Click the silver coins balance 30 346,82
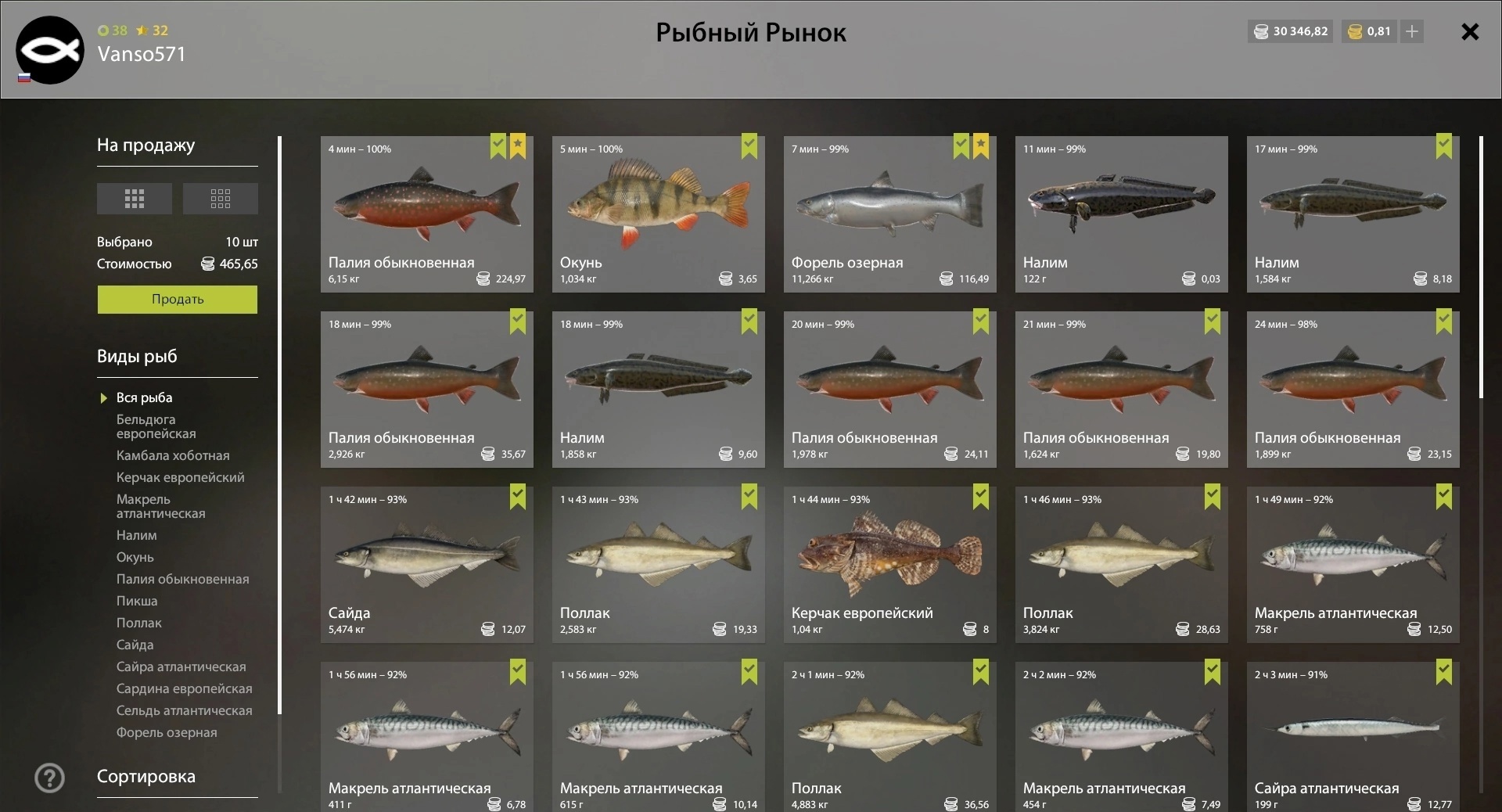 pos(1291,31)
